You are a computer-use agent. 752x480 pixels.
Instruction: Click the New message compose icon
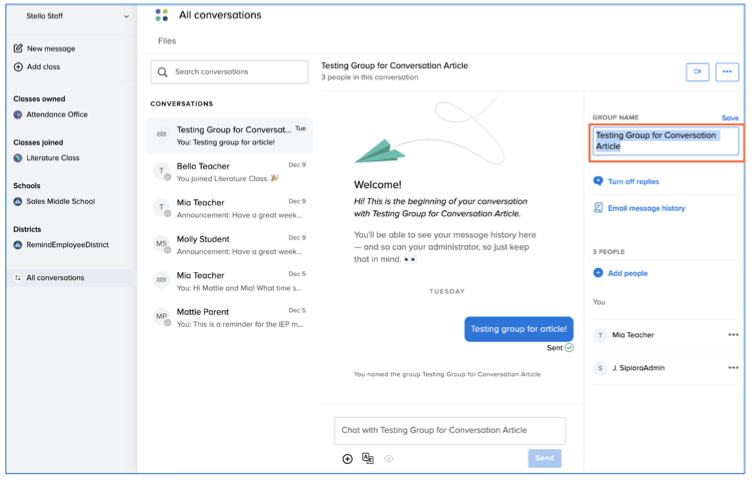click(18, 48)
